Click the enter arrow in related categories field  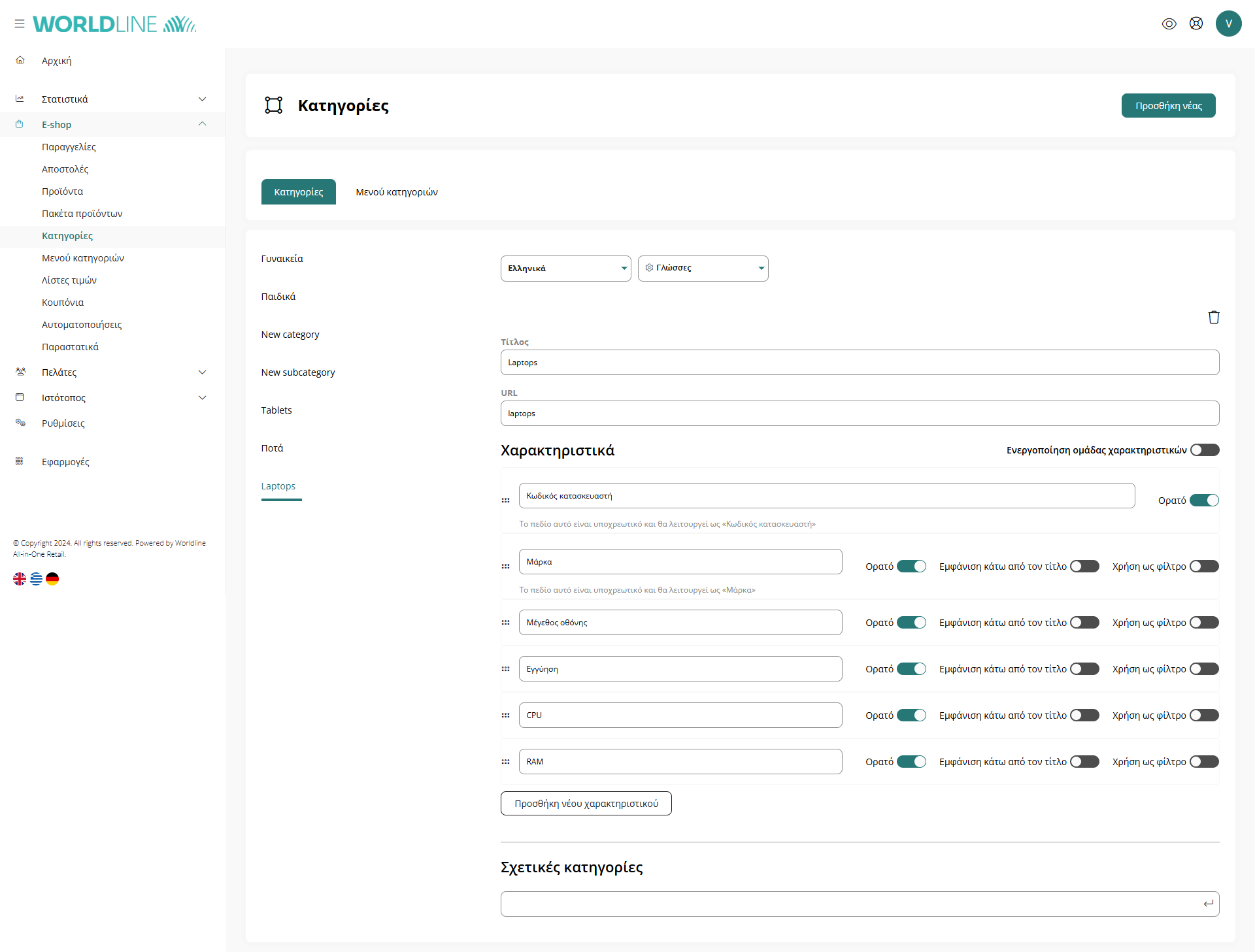click(x=1208, y=904)
